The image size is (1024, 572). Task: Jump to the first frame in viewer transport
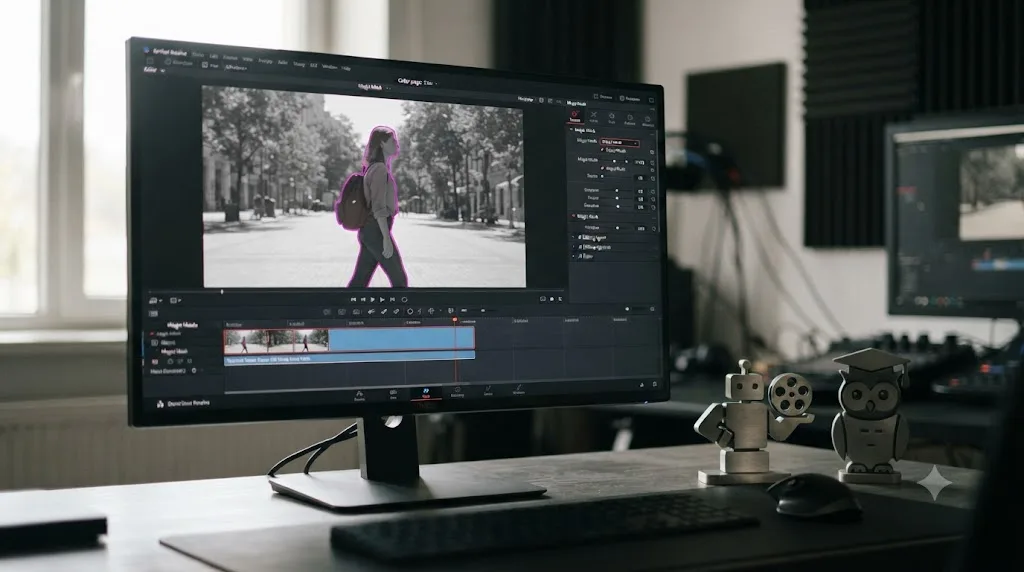click(353, 300)
